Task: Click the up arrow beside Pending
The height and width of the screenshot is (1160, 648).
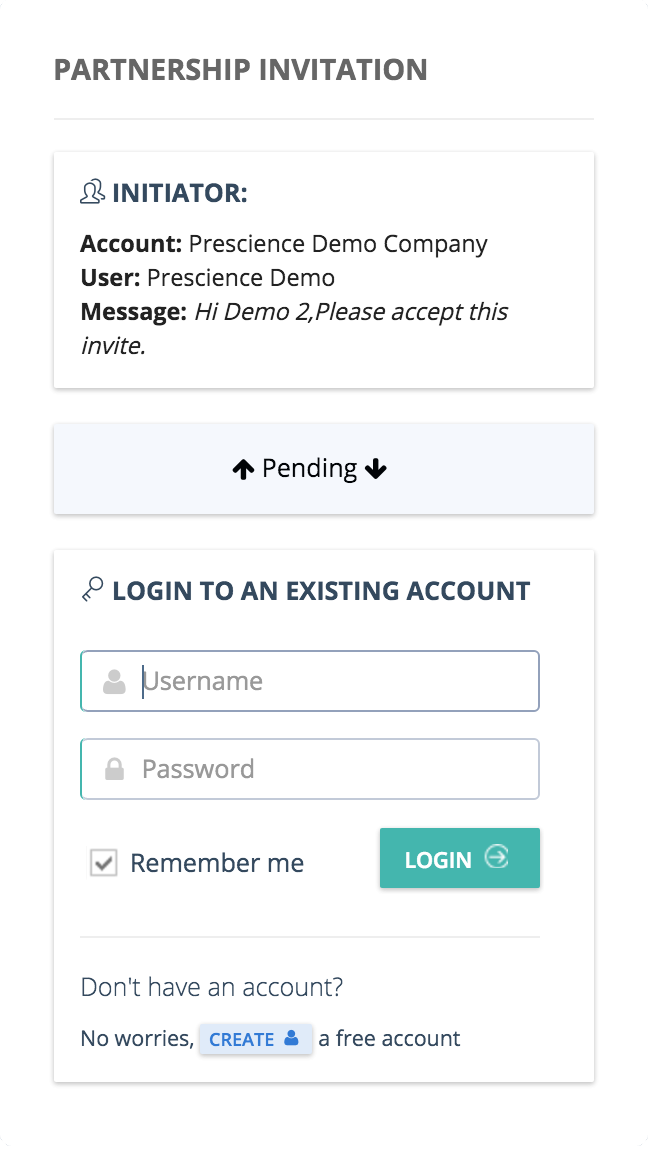Action: coord(243,469)
